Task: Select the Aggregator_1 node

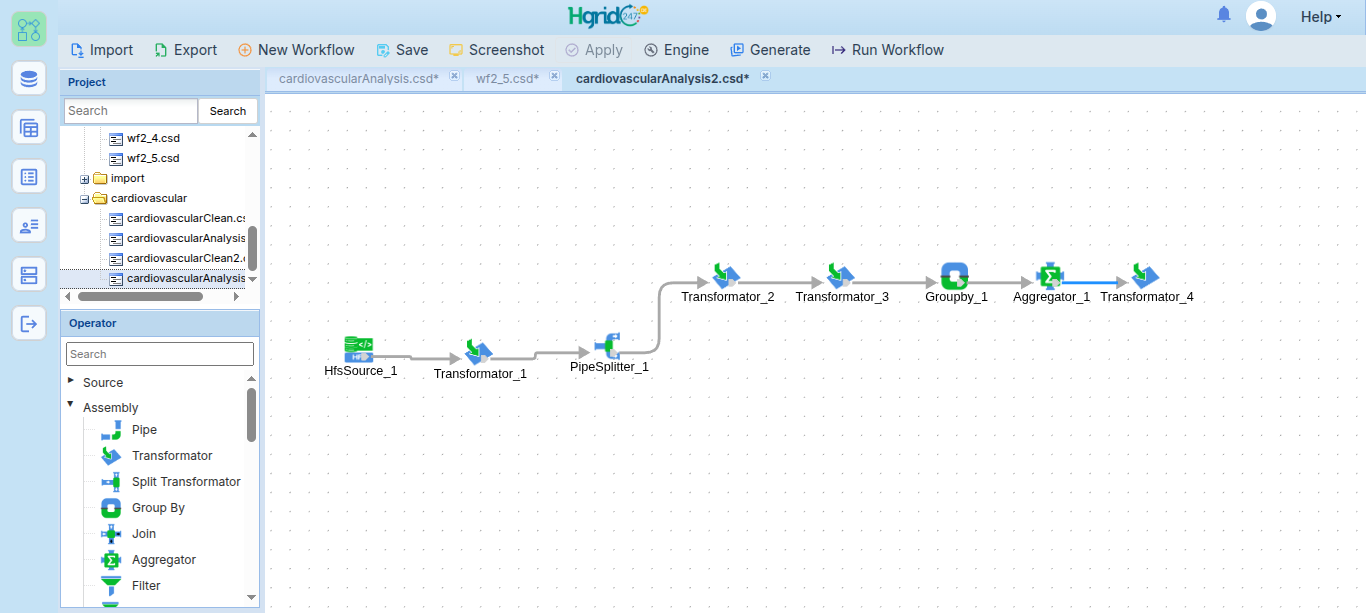Action: coord(1050,276)
